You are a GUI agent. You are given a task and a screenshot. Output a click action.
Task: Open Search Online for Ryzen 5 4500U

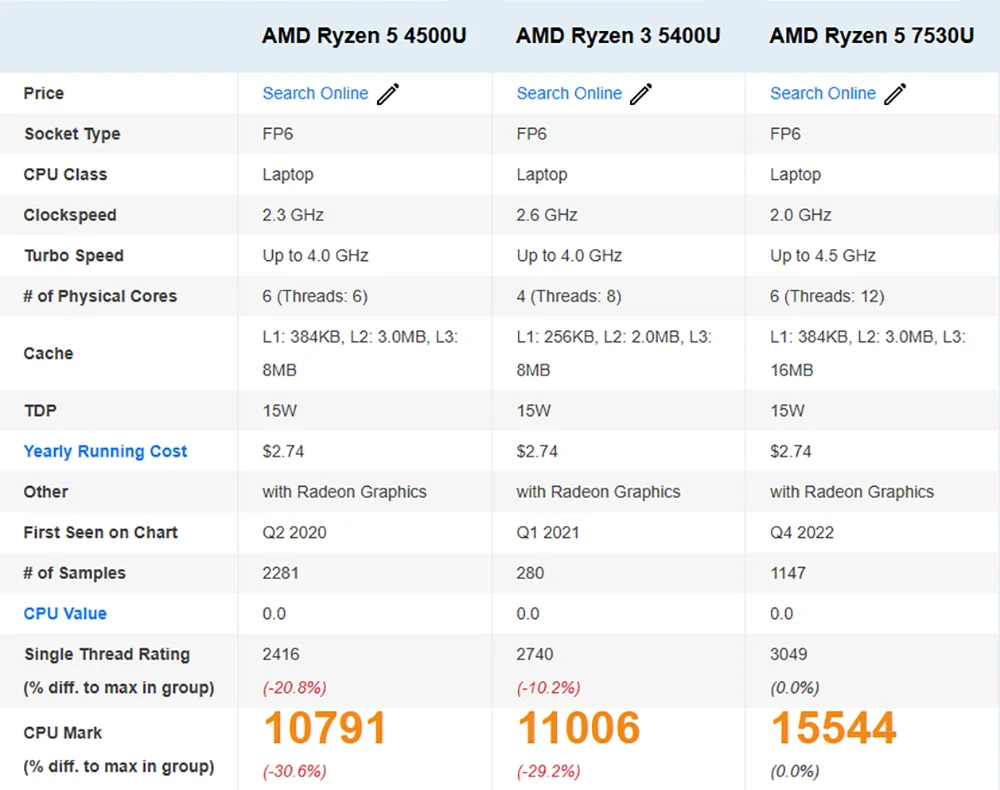pos(315,94)
